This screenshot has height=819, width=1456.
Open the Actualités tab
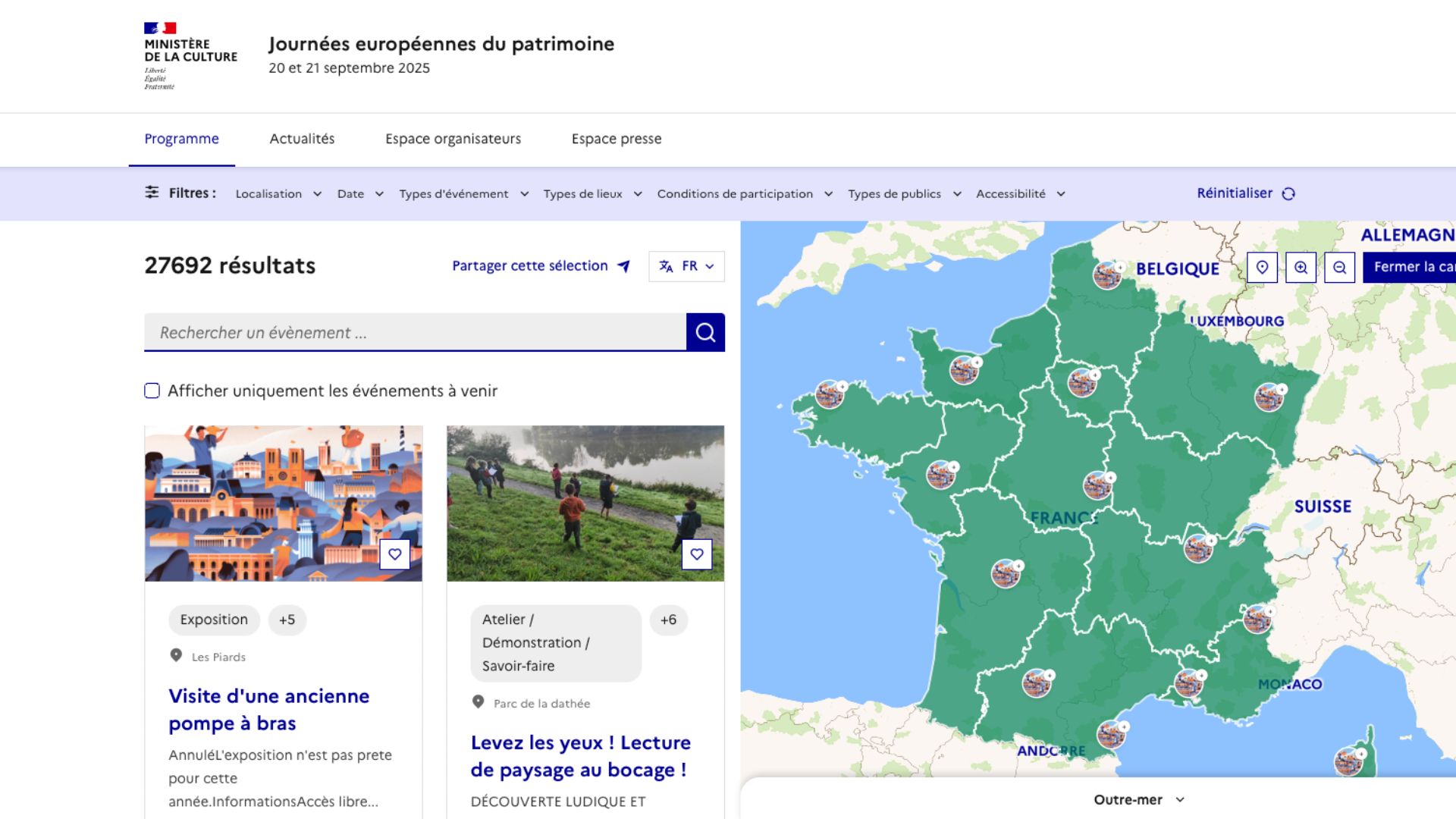[x=302, y=139]
